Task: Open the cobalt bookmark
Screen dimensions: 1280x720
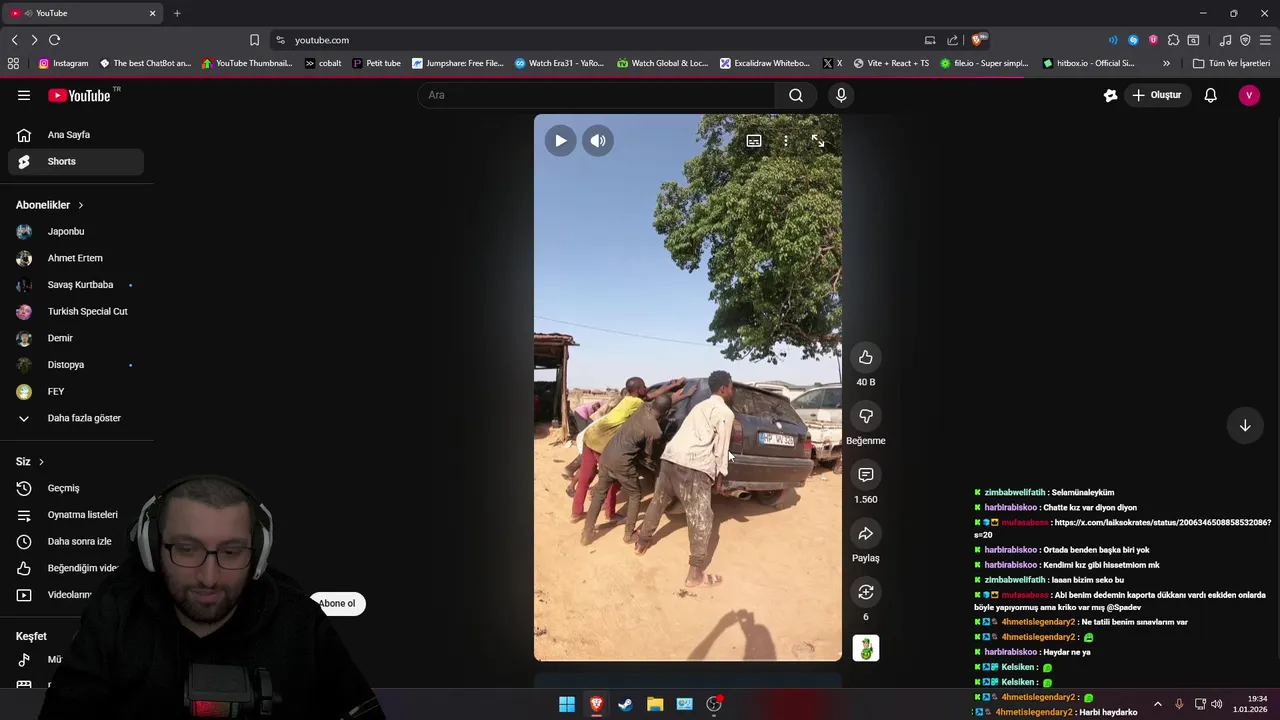Action: pyautogui.click(x=323, y=63)
